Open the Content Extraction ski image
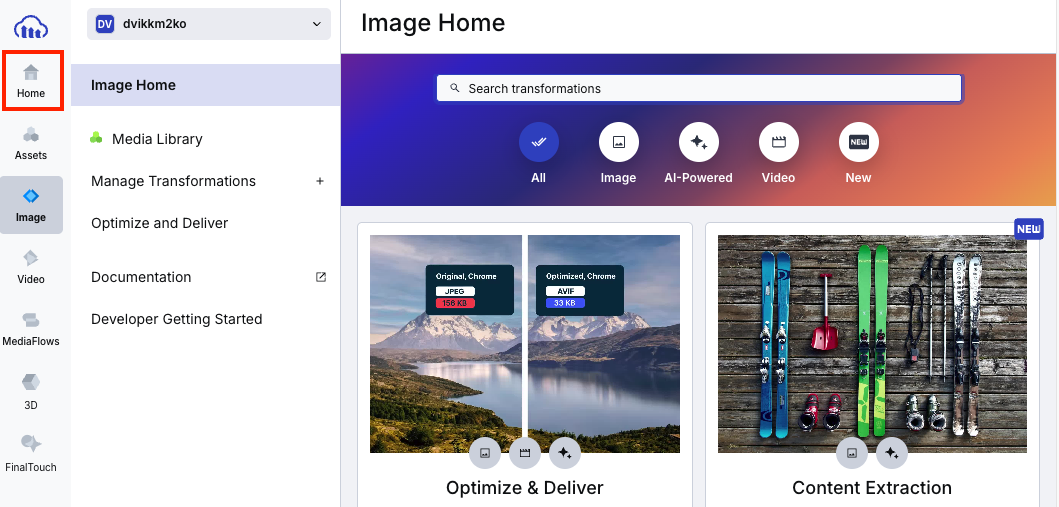The image size is (1059, 507). pyautogui.click(x=873, y=344)
